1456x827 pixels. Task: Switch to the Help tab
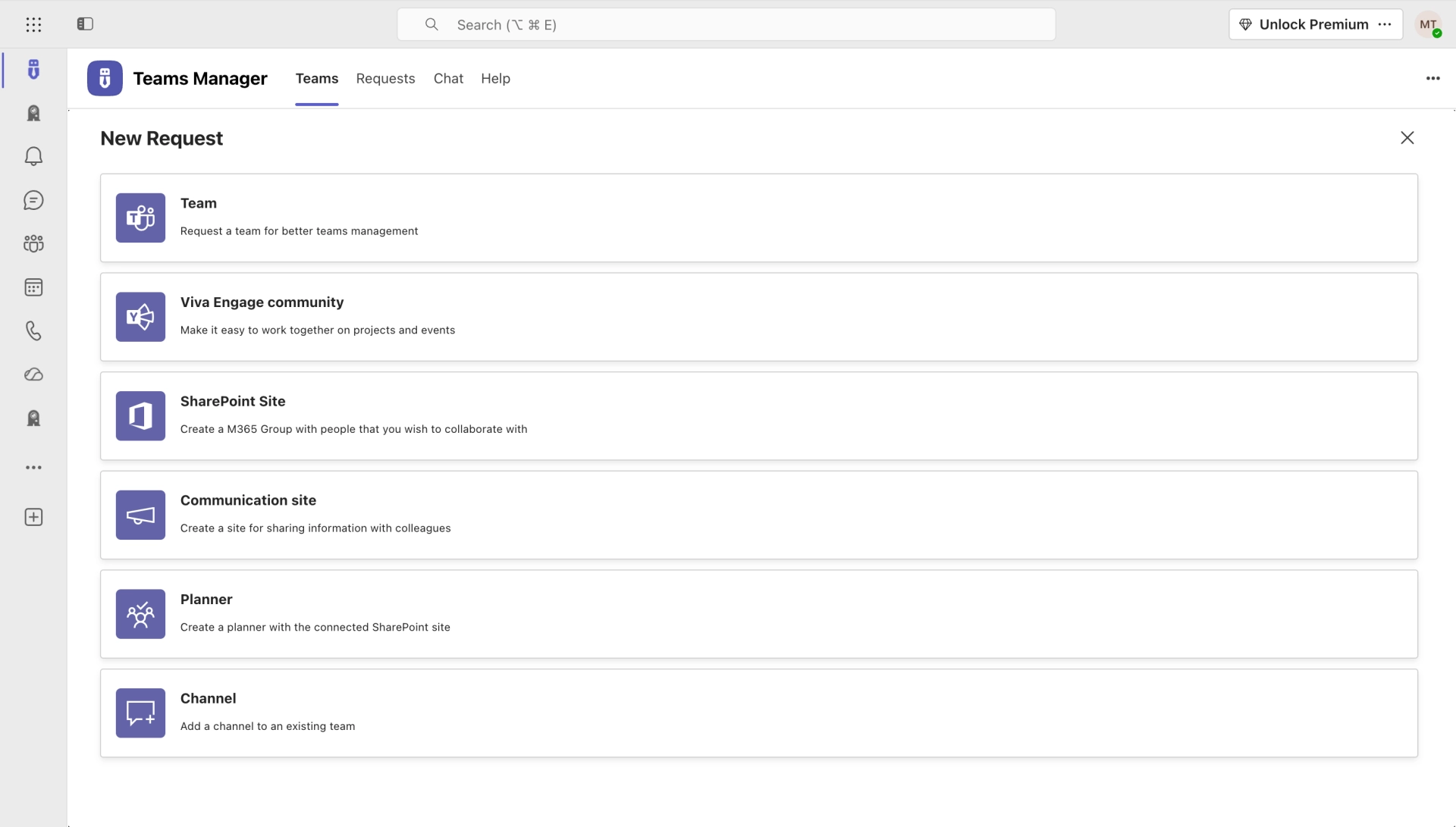tap(495, 78)
